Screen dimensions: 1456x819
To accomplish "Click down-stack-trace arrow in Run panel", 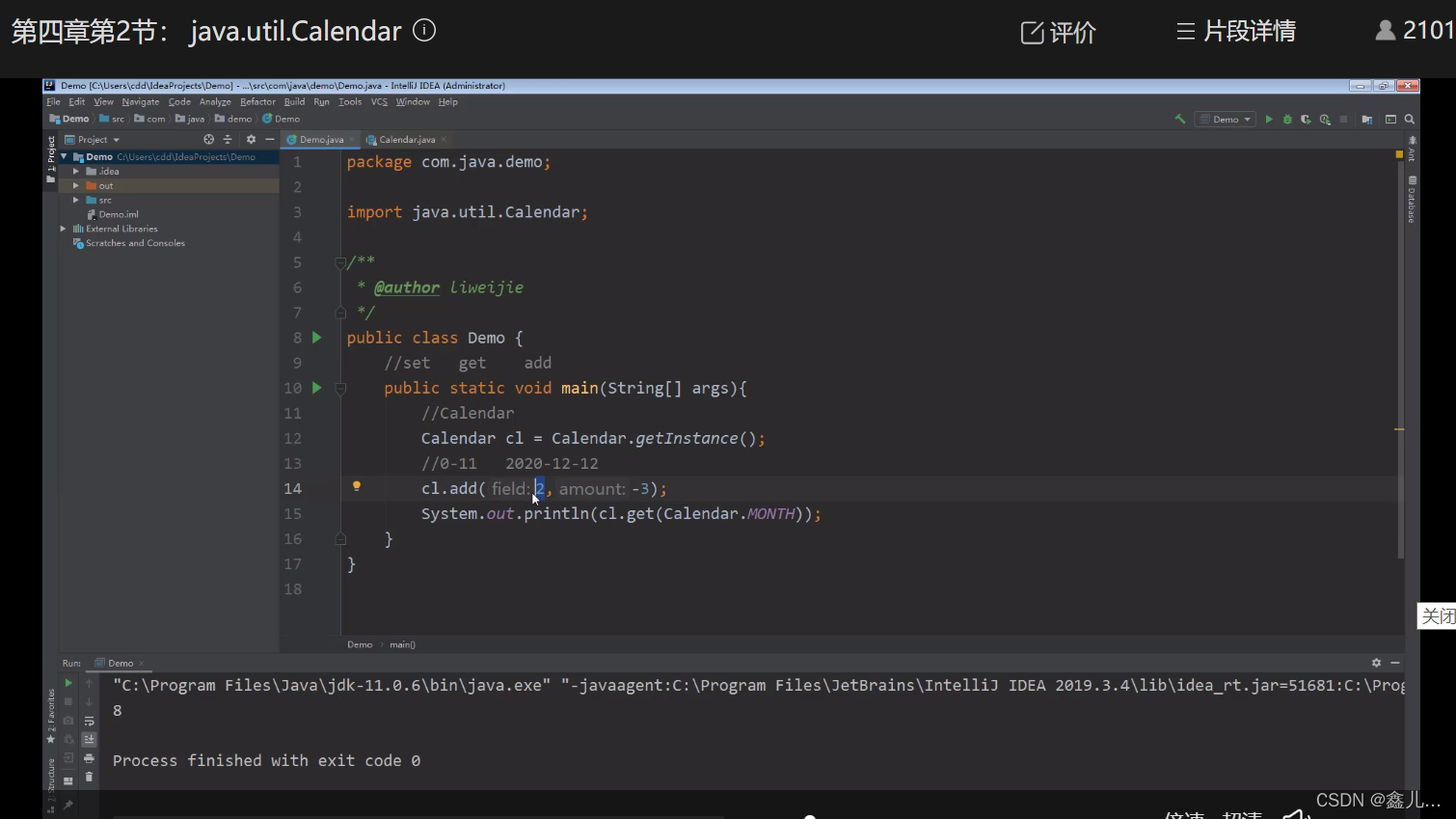I will 89,701.
